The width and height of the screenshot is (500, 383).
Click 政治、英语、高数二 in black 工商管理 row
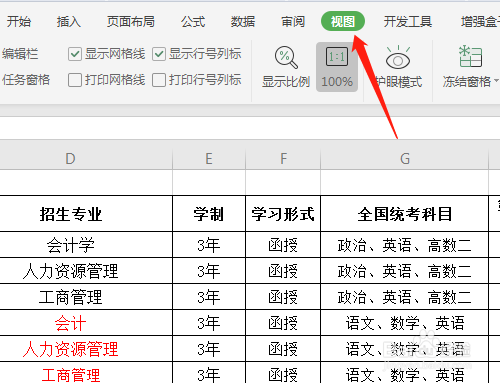(405, 297)
